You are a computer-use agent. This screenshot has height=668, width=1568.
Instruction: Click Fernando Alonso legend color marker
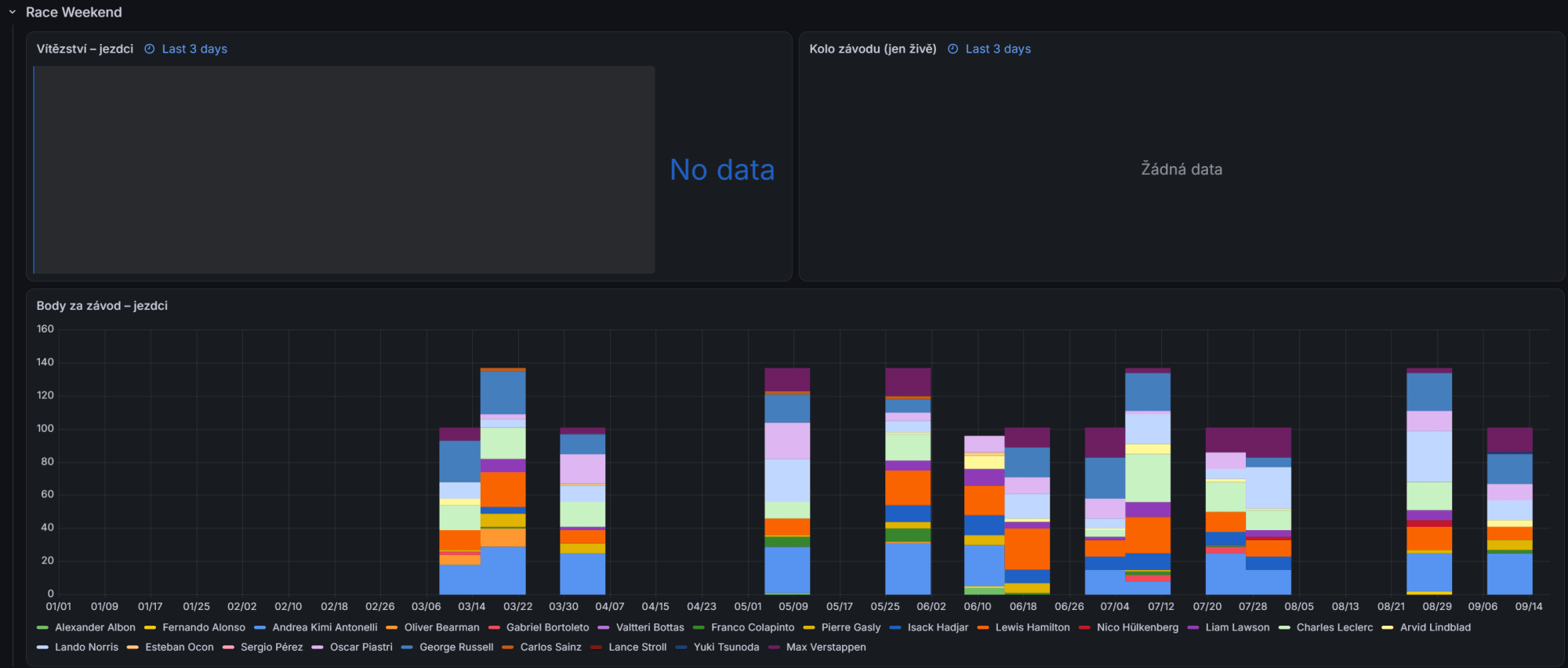(x=150, y=627)
